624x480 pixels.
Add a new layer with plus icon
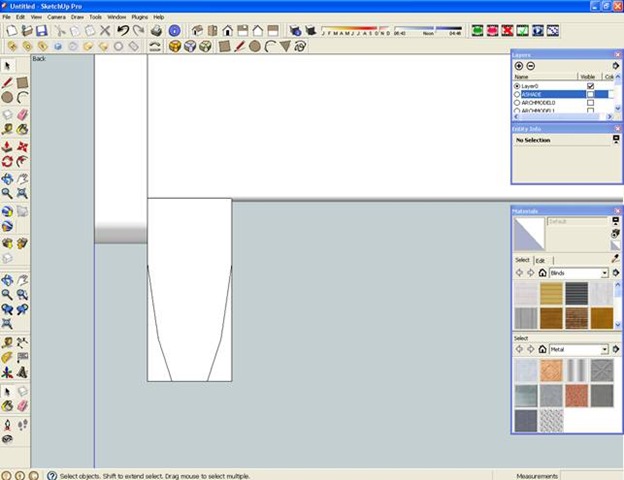pos(519,66)
